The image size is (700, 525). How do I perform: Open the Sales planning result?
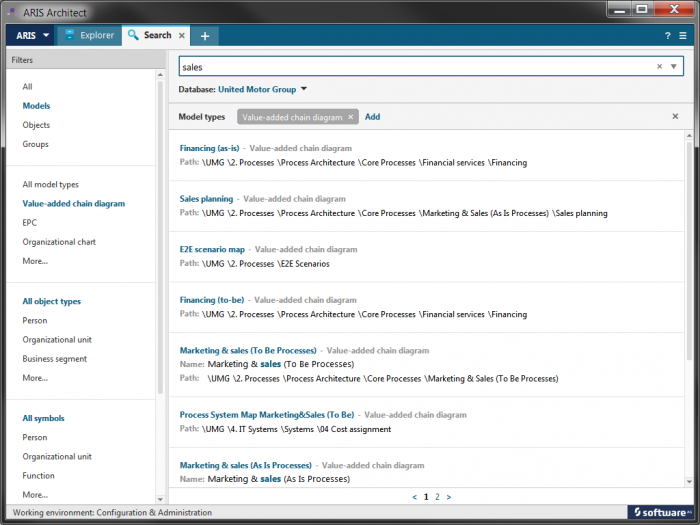(206, 199)
